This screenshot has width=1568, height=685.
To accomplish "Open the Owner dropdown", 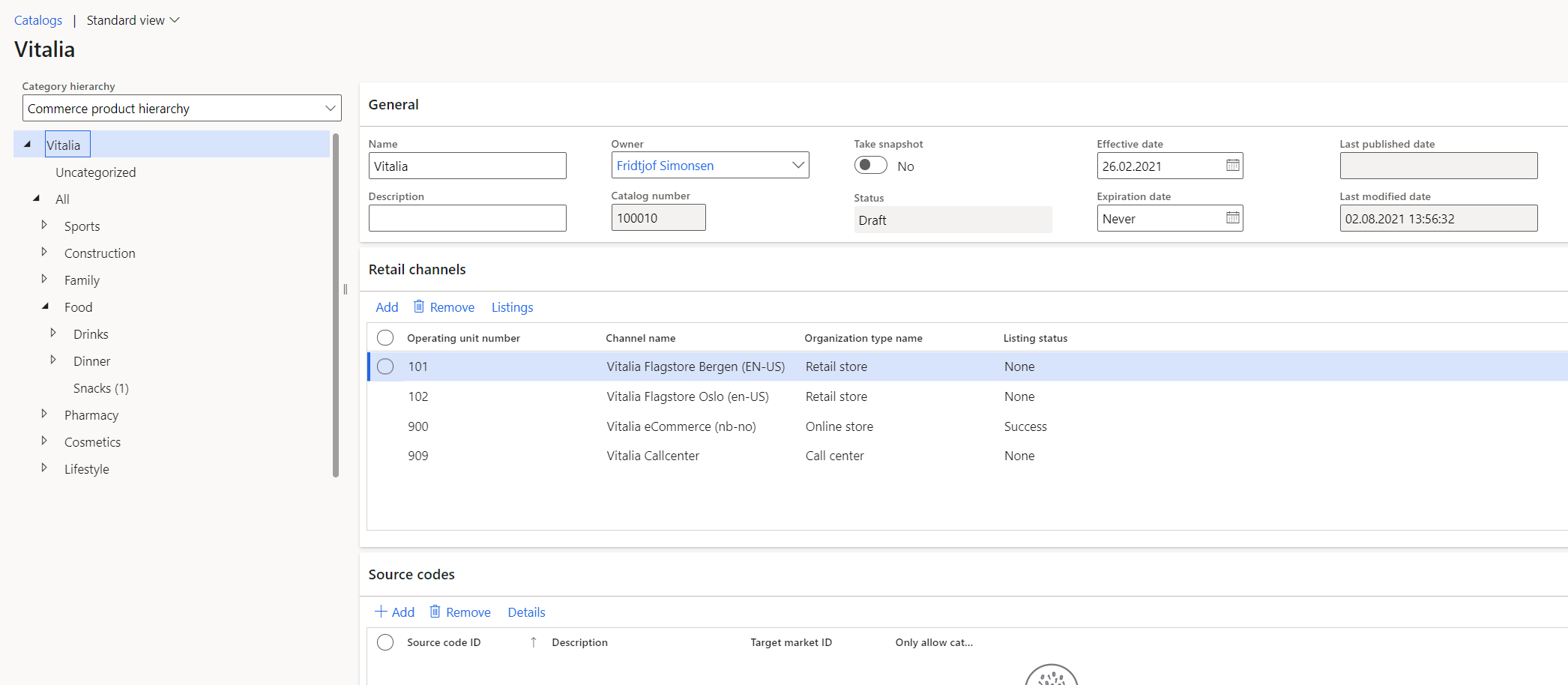I will tap(798, 166).
